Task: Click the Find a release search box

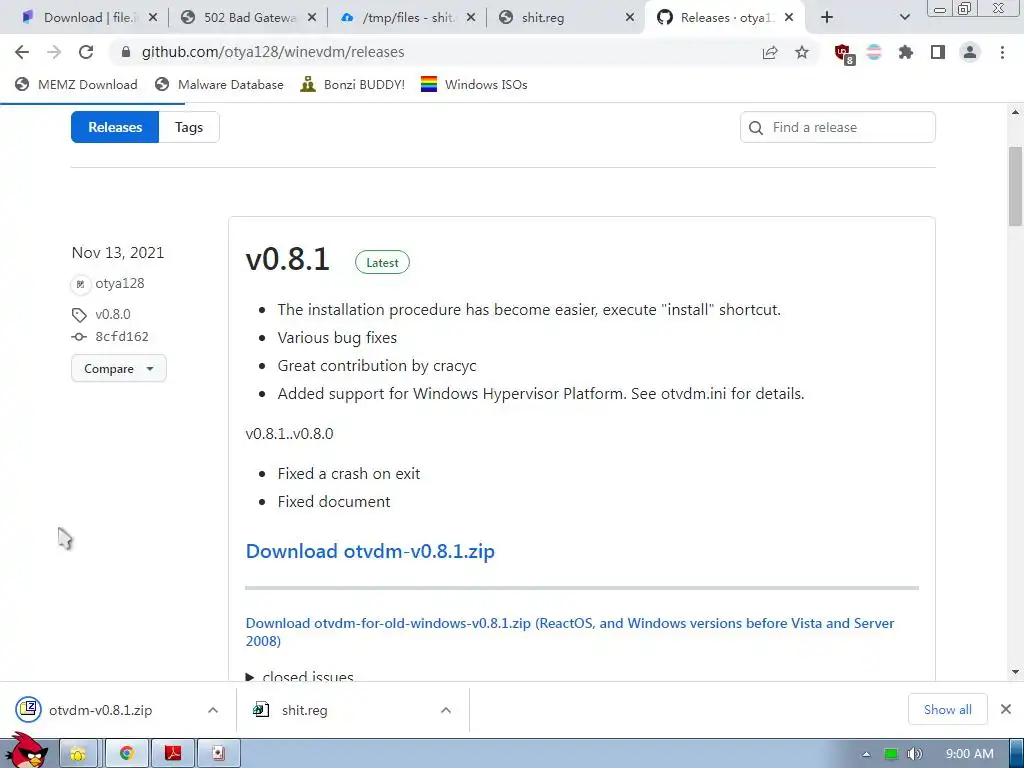Action: [837, 127]
